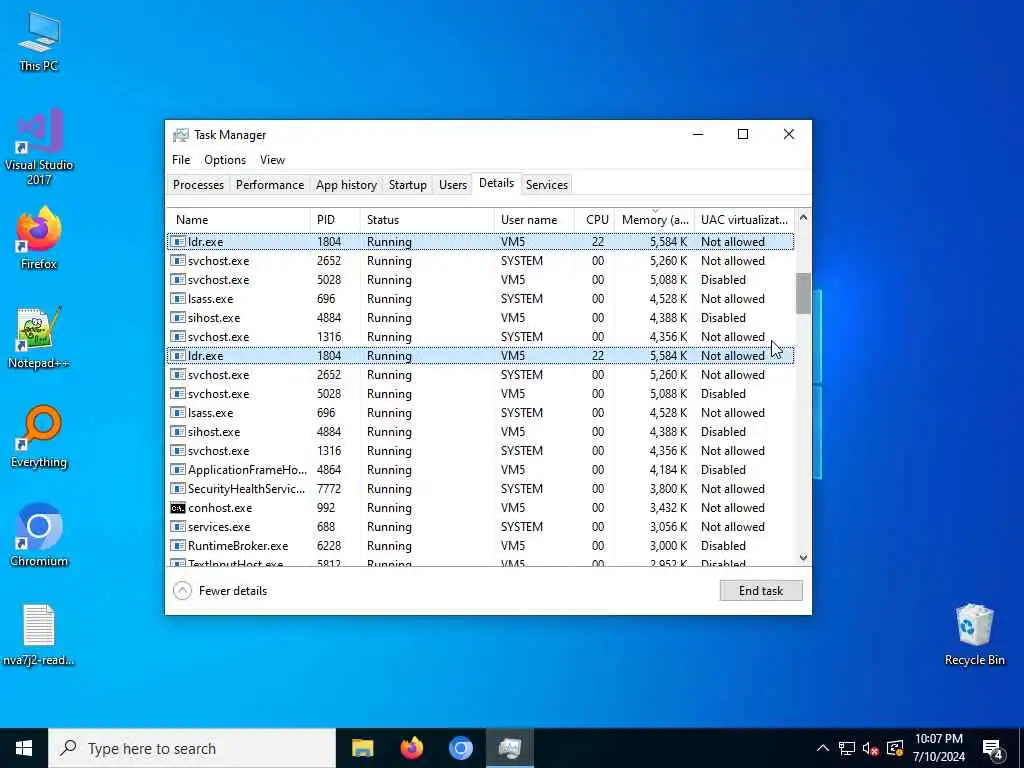Click the 3,000 K memory value
Screen dimensions: 1024x768
click(x=668, y=546)
